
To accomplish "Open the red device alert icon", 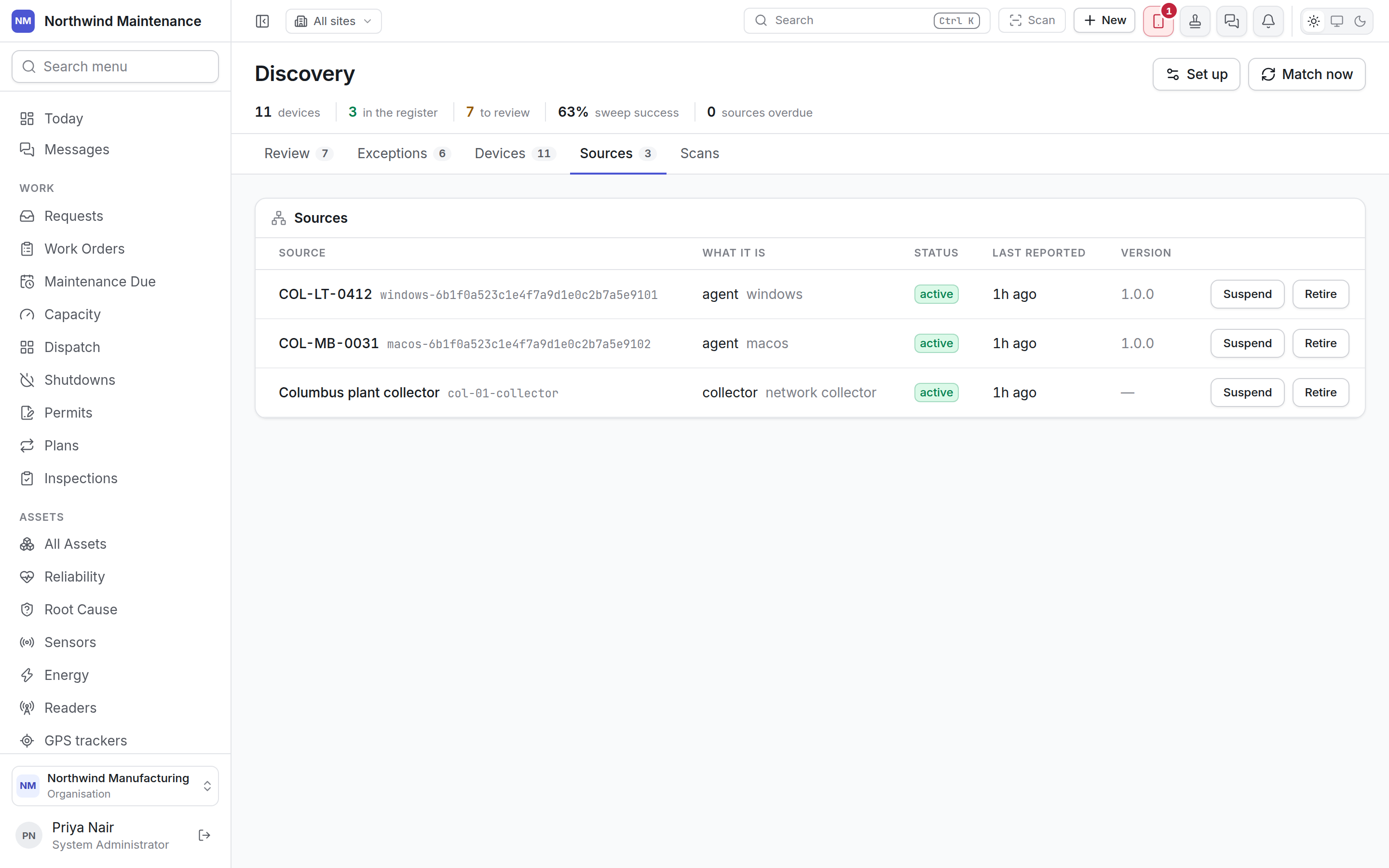I will pyautogui.click(x=1158, y=21).
